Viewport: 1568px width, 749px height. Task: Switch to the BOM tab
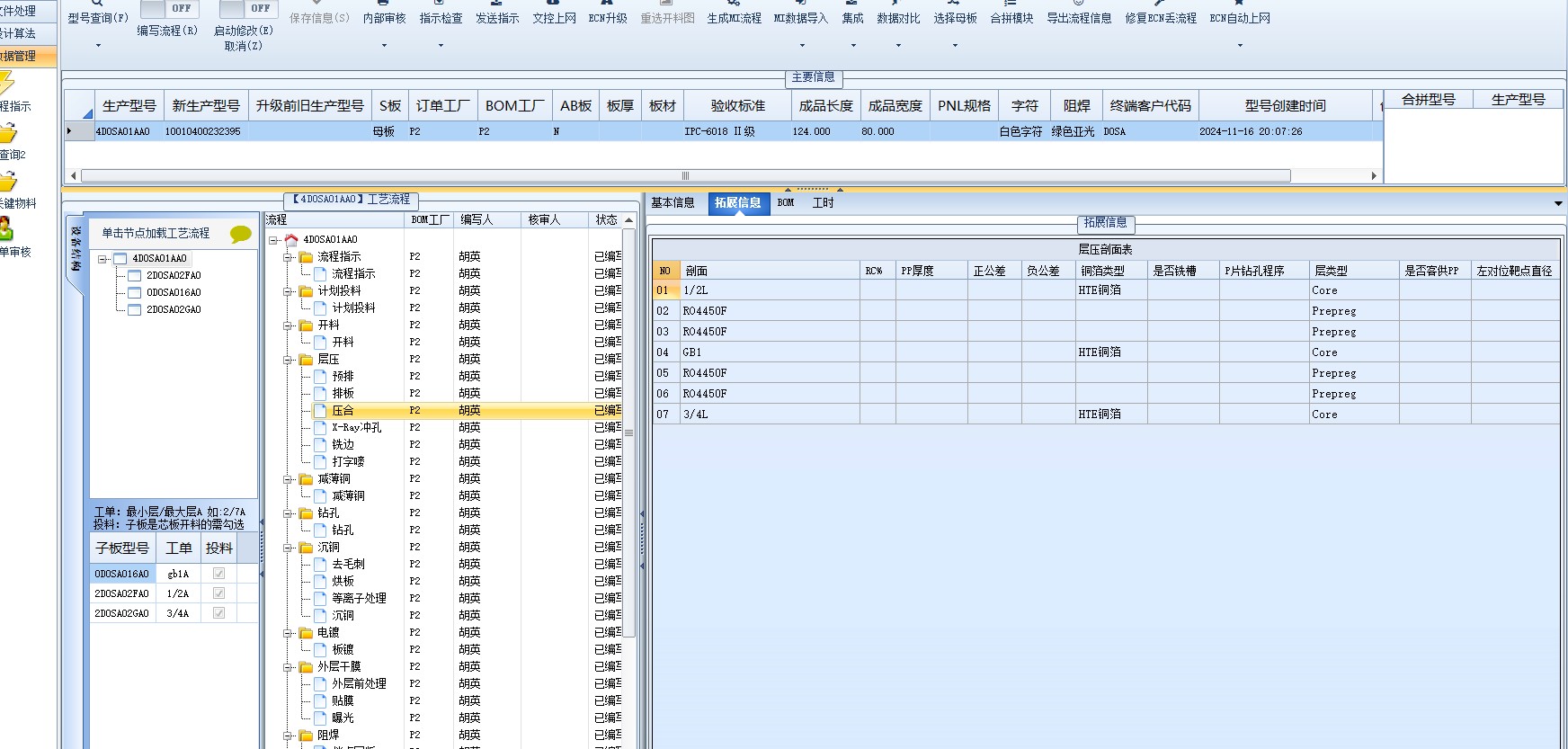(x=786, y=203)
